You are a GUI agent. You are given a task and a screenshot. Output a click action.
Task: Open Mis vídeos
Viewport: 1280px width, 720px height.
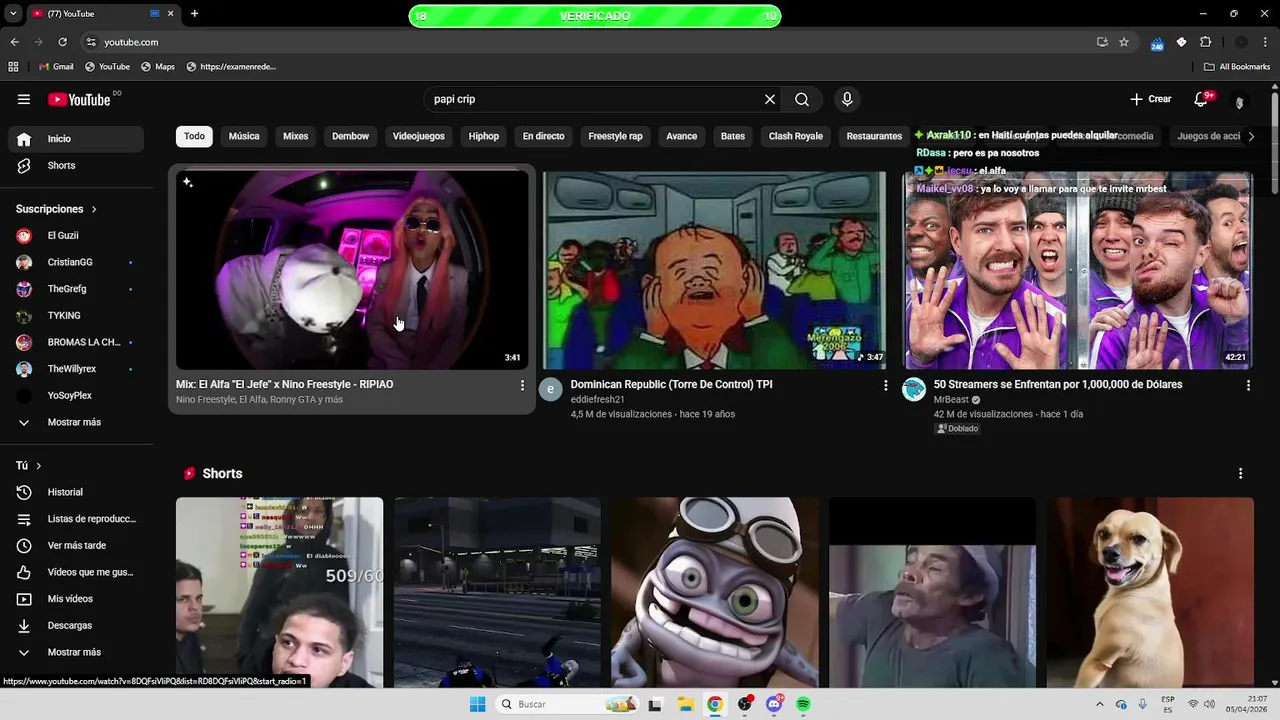[x=76, y=599]
